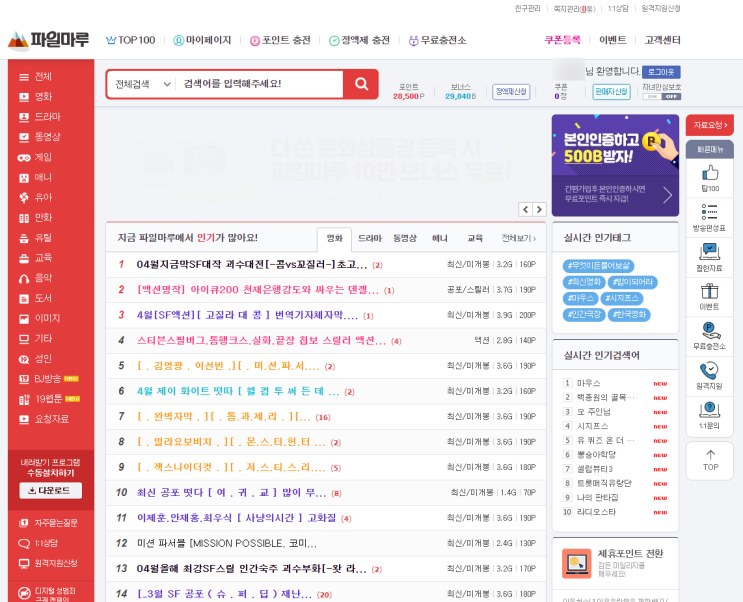Screen dimensions: 743x602
Task: Click the 쿠폰등록 link
Action: (x=562, y=40)
